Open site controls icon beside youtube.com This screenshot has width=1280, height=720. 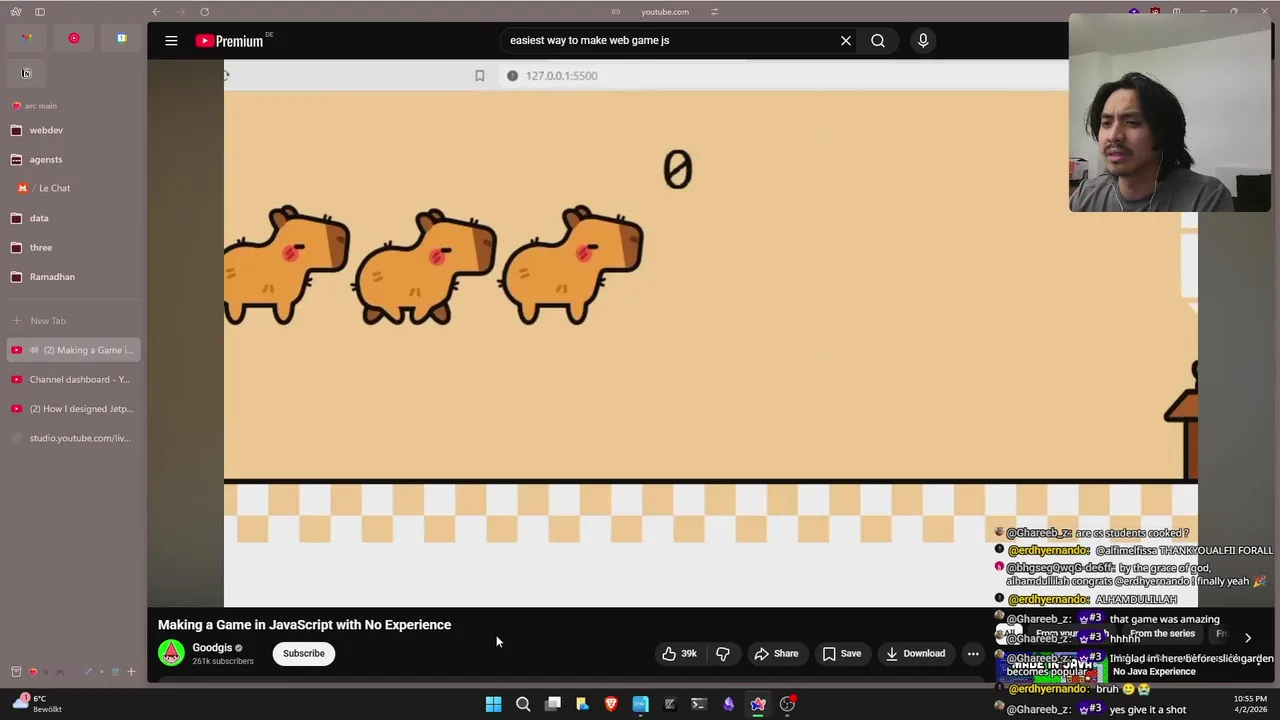pos(714,12)
